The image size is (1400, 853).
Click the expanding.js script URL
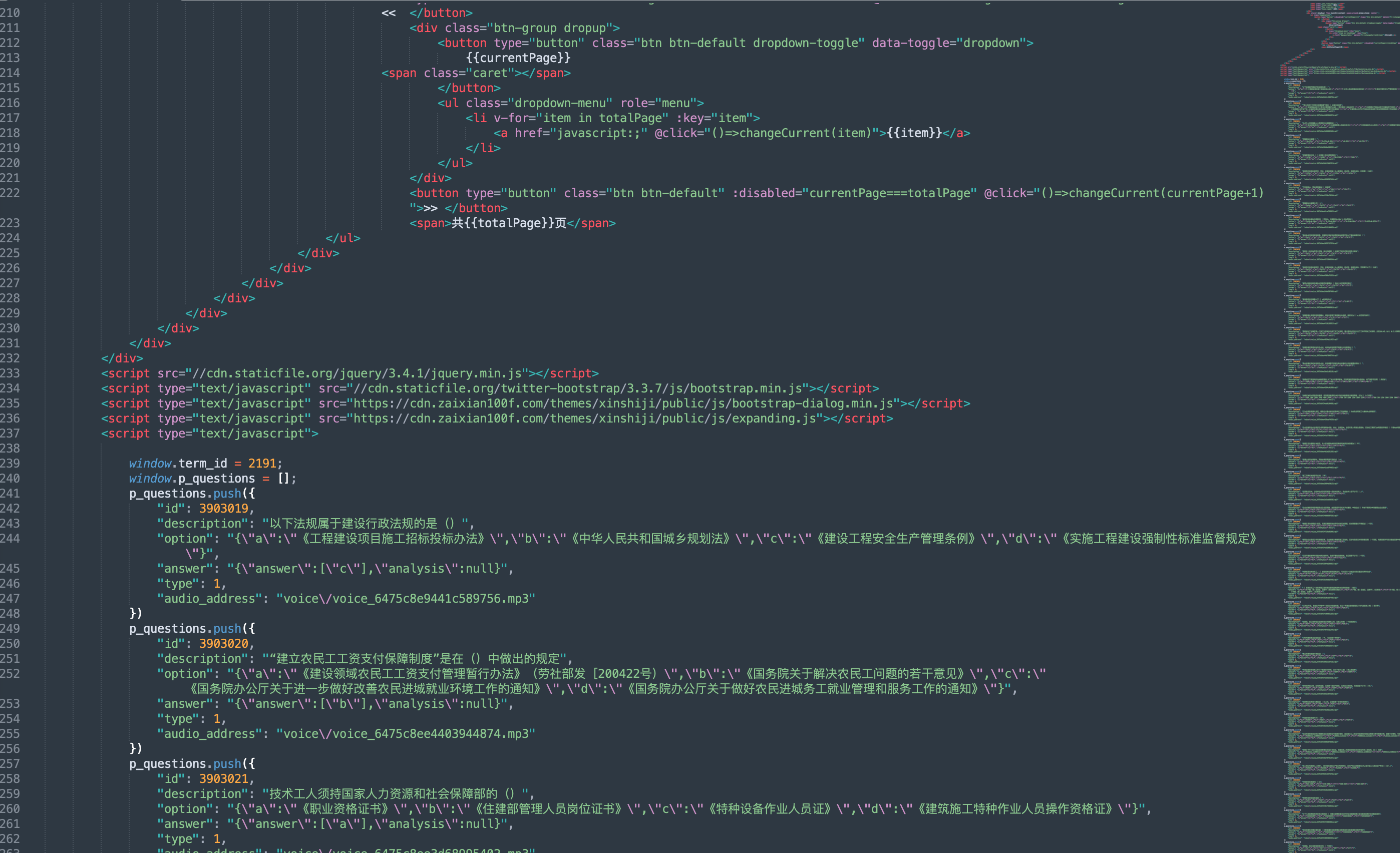(x=585, y=418)
